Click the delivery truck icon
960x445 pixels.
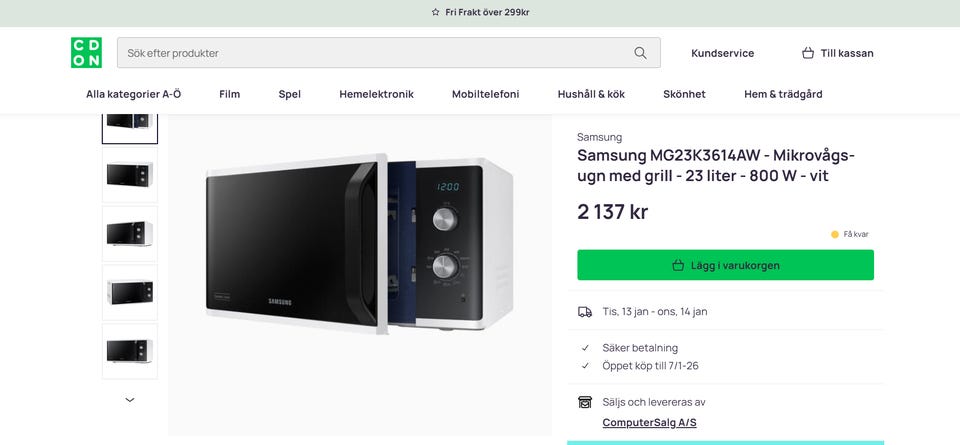585,311
